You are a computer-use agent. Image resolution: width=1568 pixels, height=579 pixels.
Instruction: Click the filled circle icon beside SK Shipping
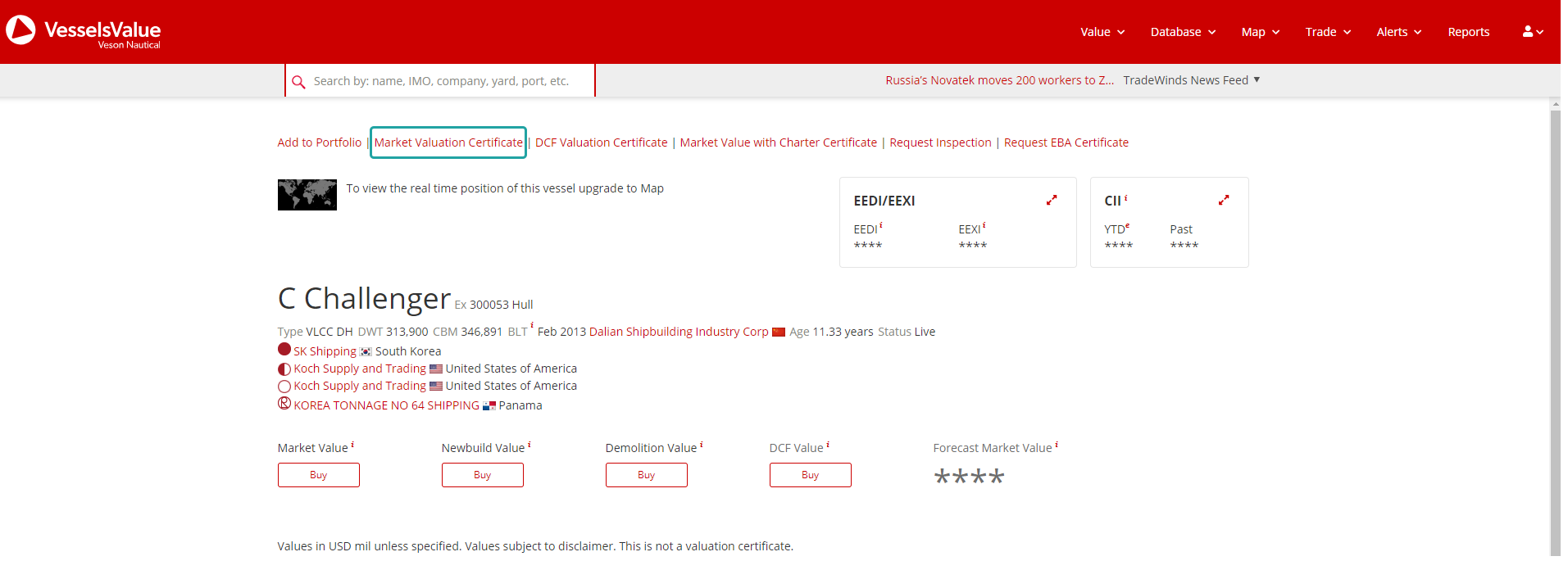[284, 350]
